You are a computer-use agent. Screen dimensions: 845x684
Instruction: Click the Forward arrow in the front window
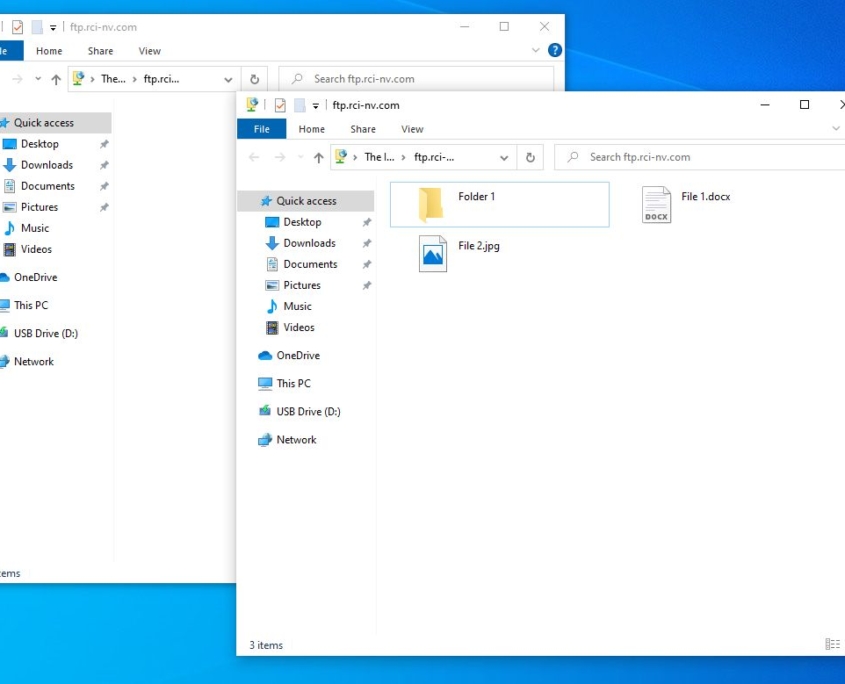tap(280, 157)
